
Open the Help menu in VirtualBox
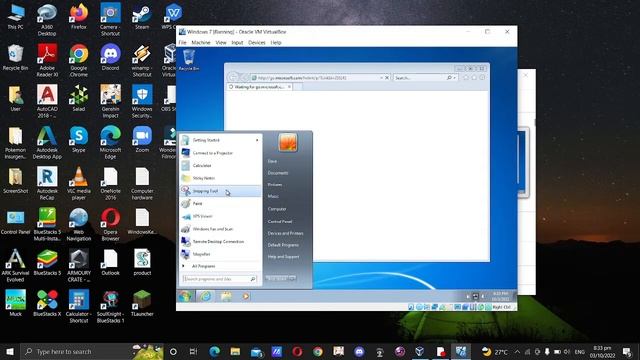point(276,42)
